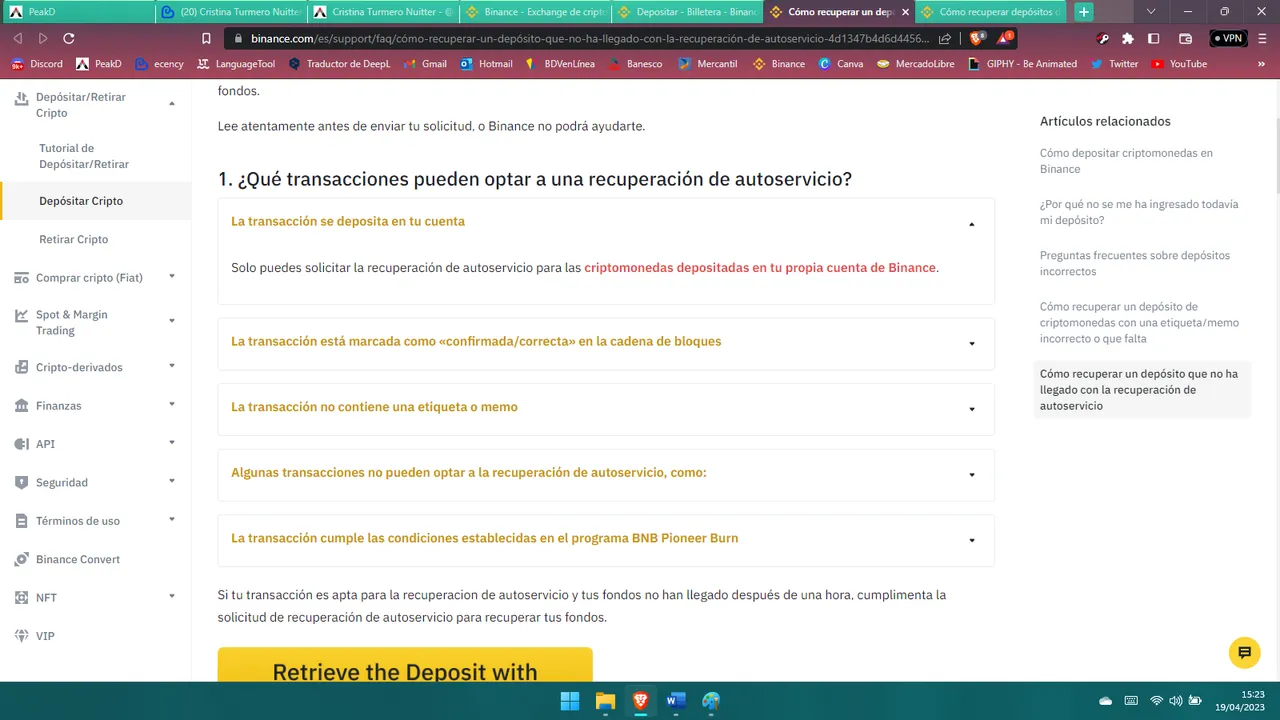Click red 'criptomonedas depositadas en tu propia cuenta' link

point(760,268)
